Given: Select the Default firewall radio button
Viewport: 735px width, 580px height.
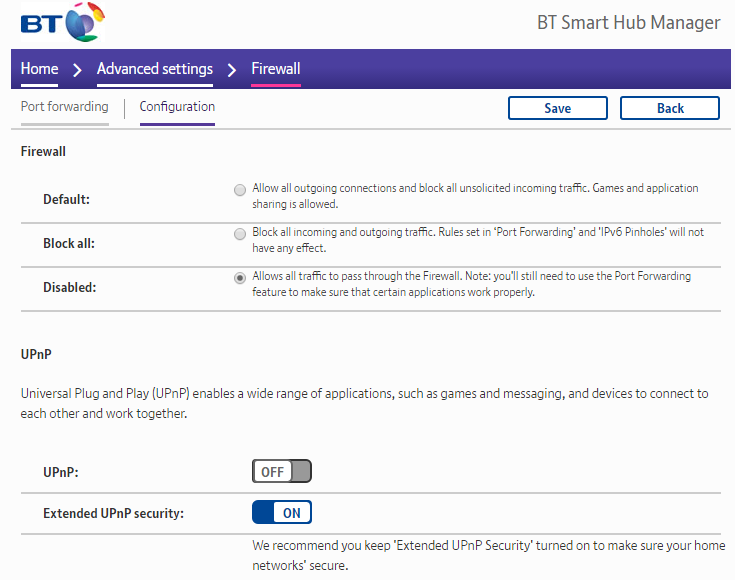Looking at the screenshot, I should tap(239, 189).
